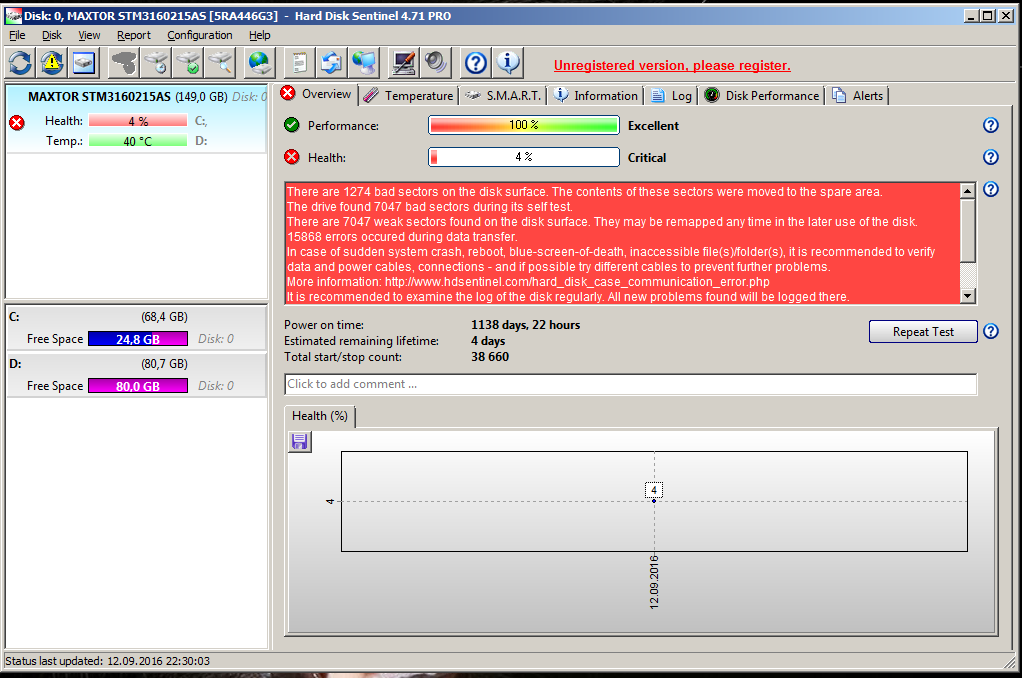Click the C: Free Space 24,8 GB bar
Viewport: 1022px width, 678px height.
pos(138,339)
